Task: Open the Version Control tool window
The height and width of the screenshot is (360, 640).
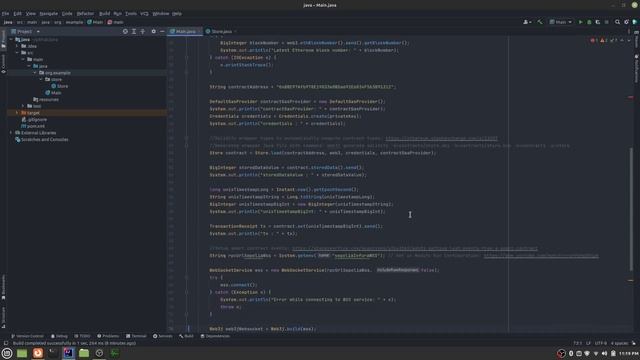Action: [27, 336]
